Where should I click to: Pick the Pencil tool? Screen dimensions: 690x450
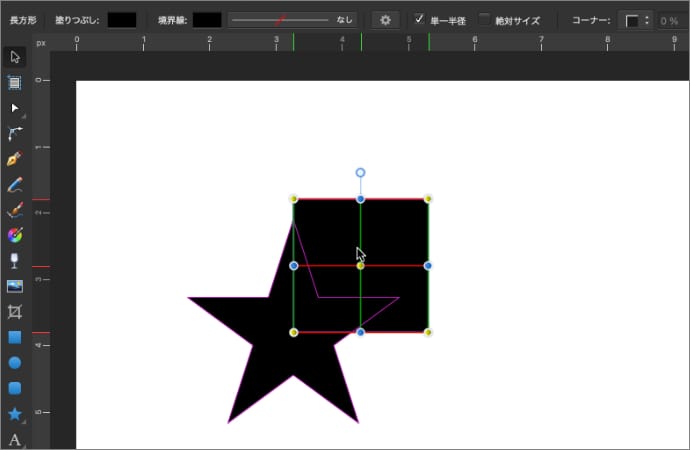click(x=15, y=185)
